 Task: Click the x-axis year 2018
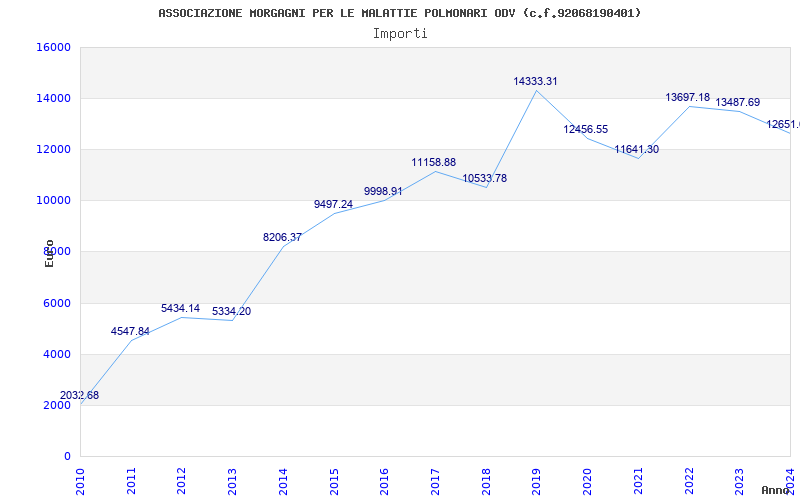pyautogui.click(x=486, y=481)
